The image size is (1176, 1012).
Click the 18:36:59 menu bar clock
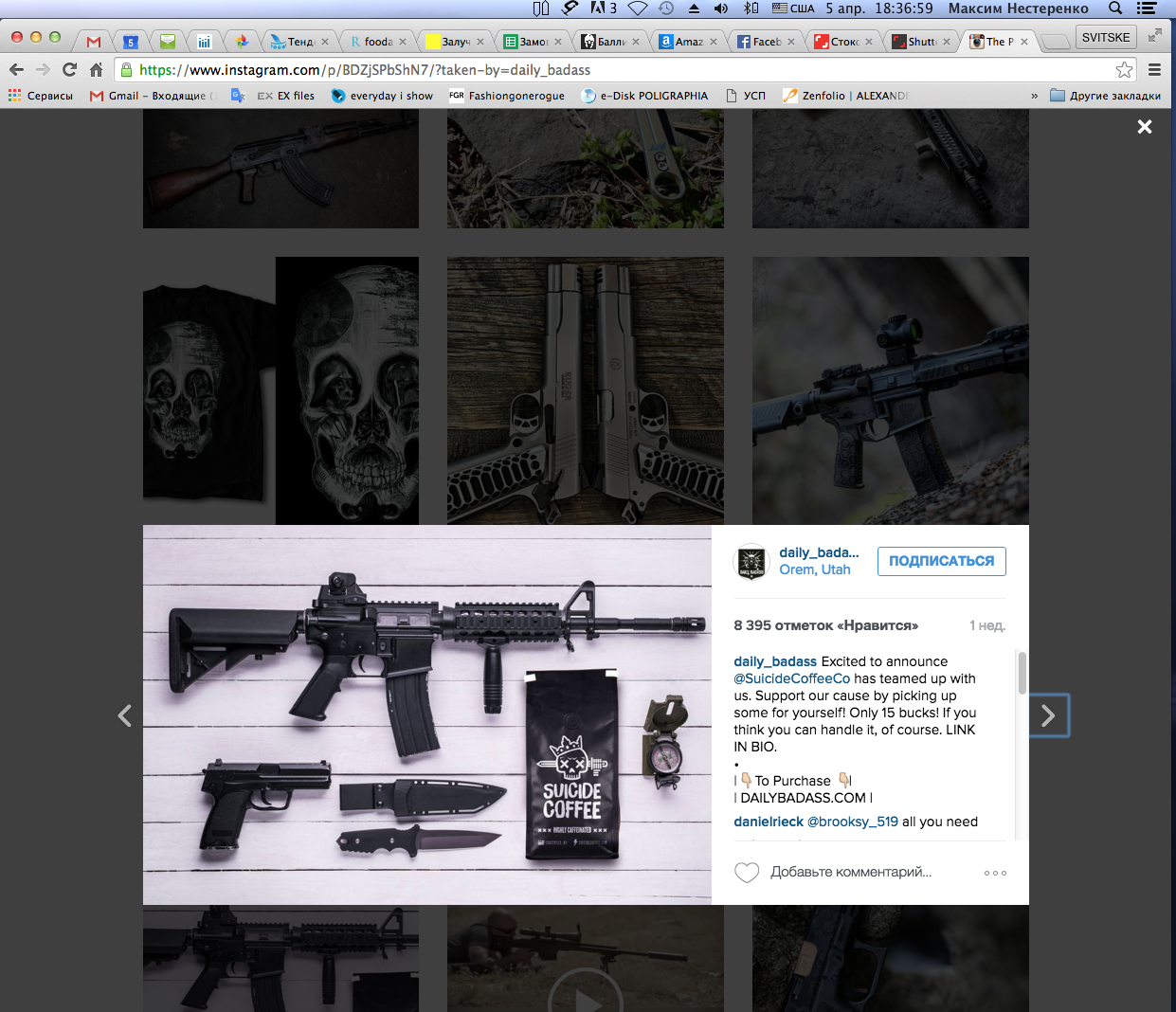(905, 9)
